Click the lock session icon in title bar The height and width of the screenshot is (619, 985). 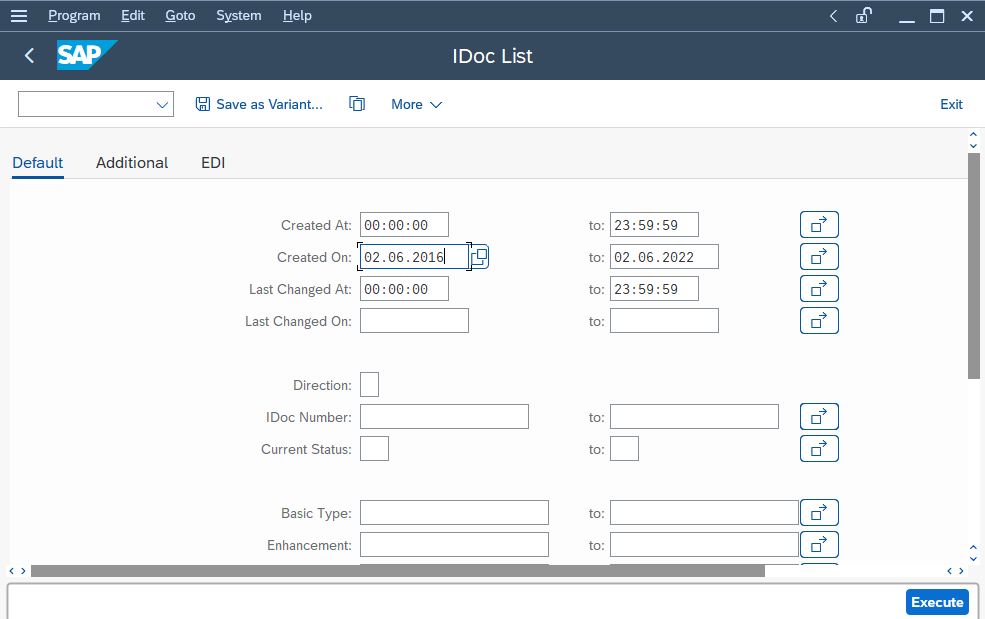coord(864,16)
